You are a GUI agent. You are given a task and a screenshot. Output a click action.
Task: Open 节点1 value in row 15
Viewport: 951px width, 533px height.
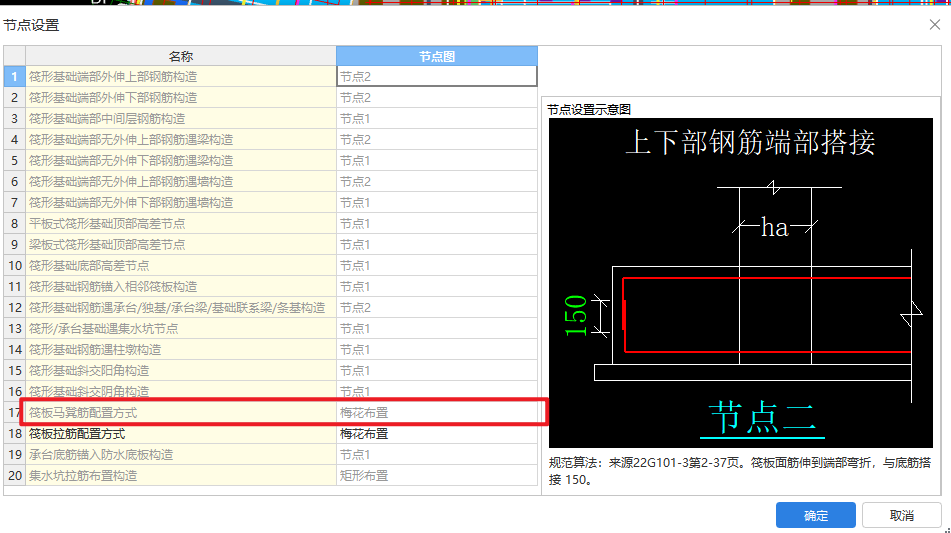[437, 370]
